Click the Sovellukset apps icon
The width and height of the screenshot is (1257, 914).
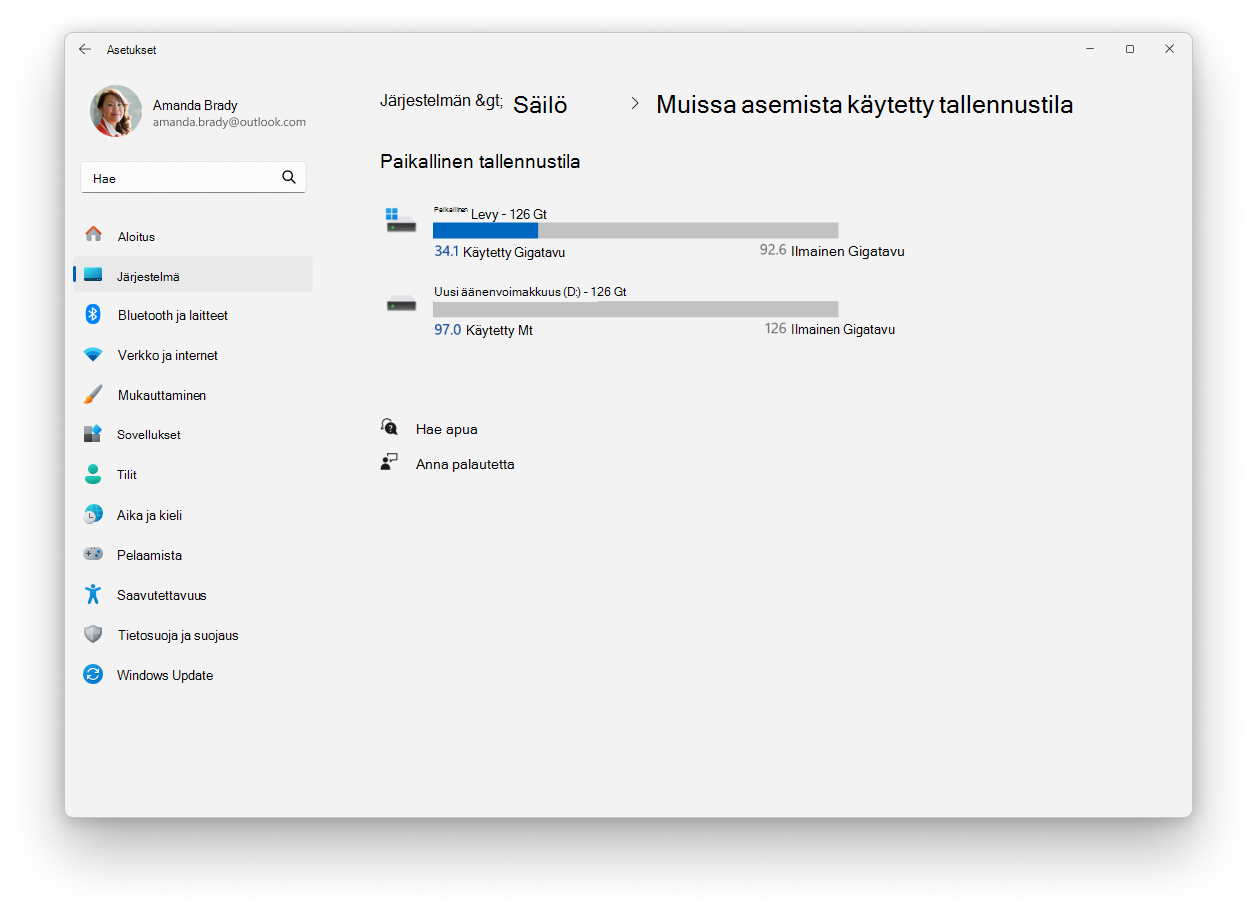[93, 434]
